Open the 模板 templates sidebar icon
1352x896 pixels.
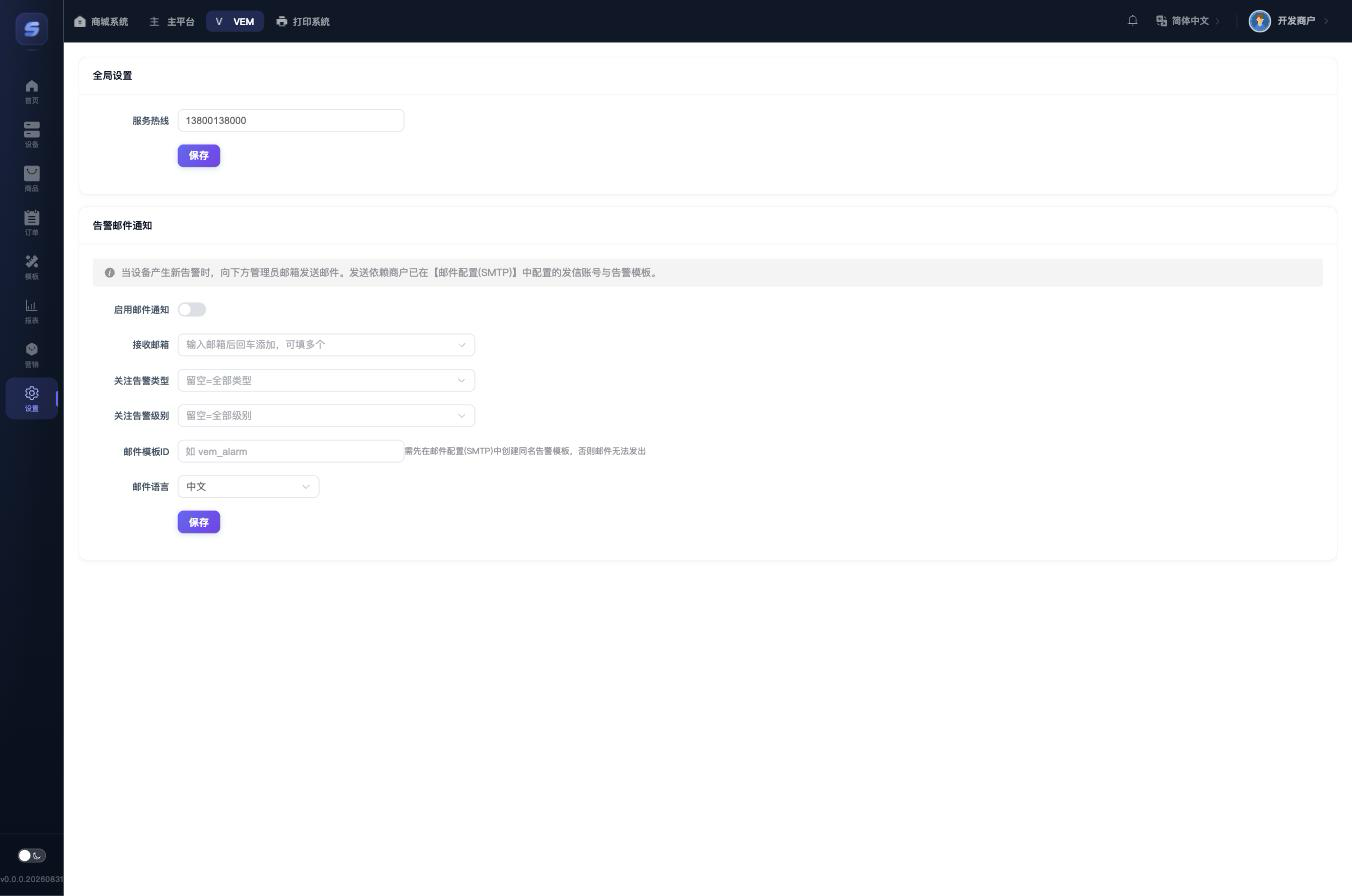coord(31,267)
